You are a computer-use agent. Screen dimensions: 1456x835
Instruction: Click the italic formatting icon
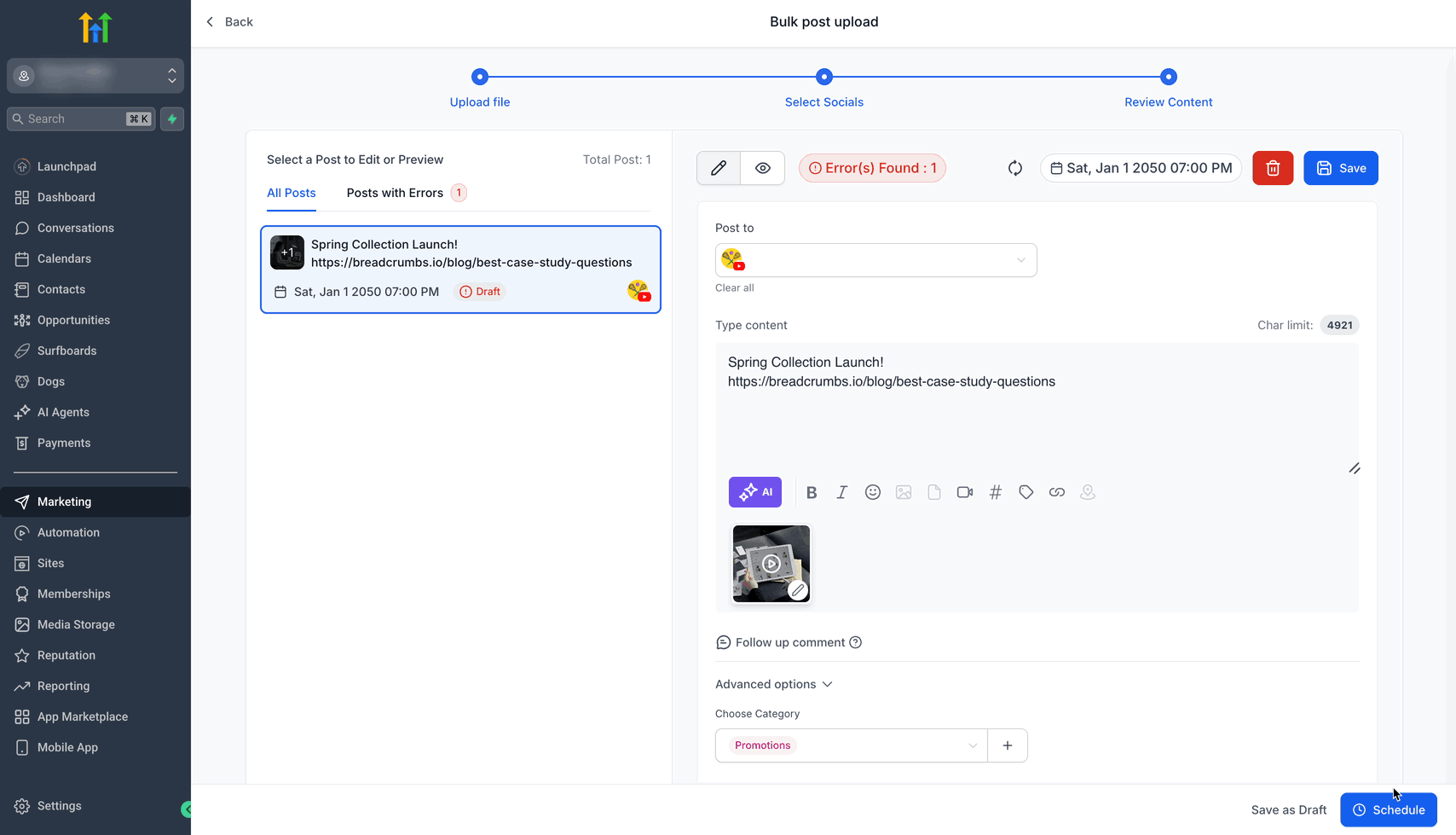842,492
